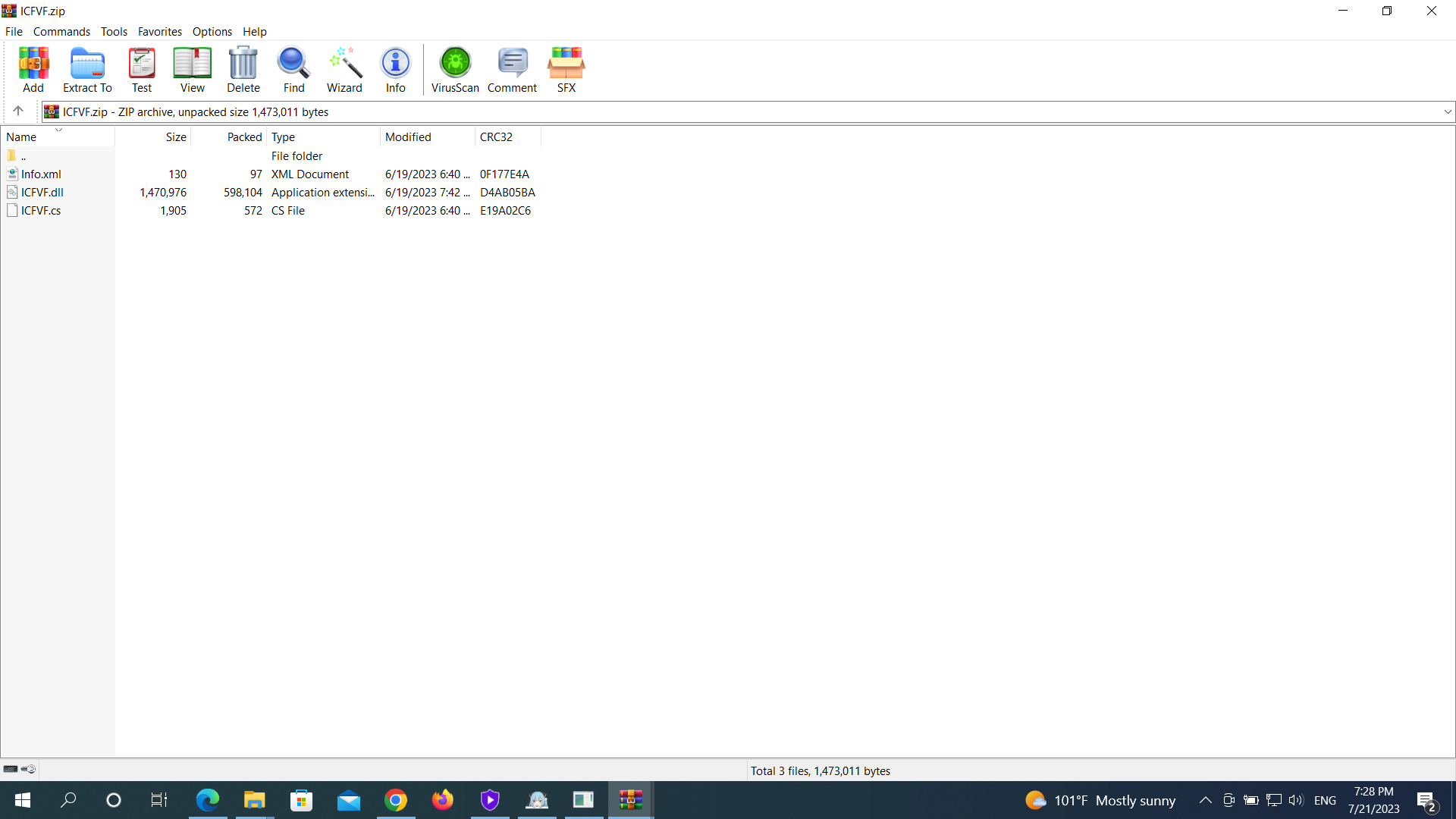
Task: Run the Test archive tool
Action: [142, 69]
